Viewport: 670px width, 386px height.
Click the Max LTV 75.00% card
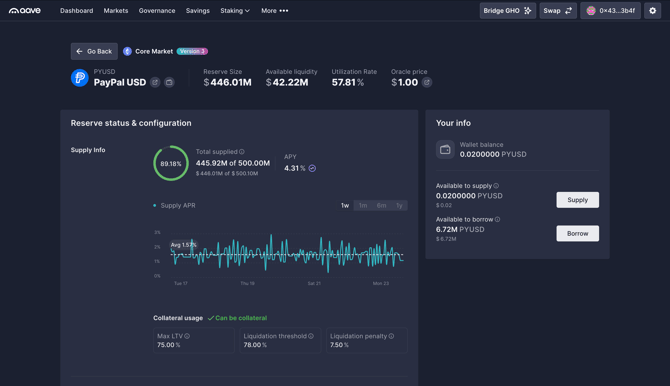pyautogui.click(x=194, y=340)
